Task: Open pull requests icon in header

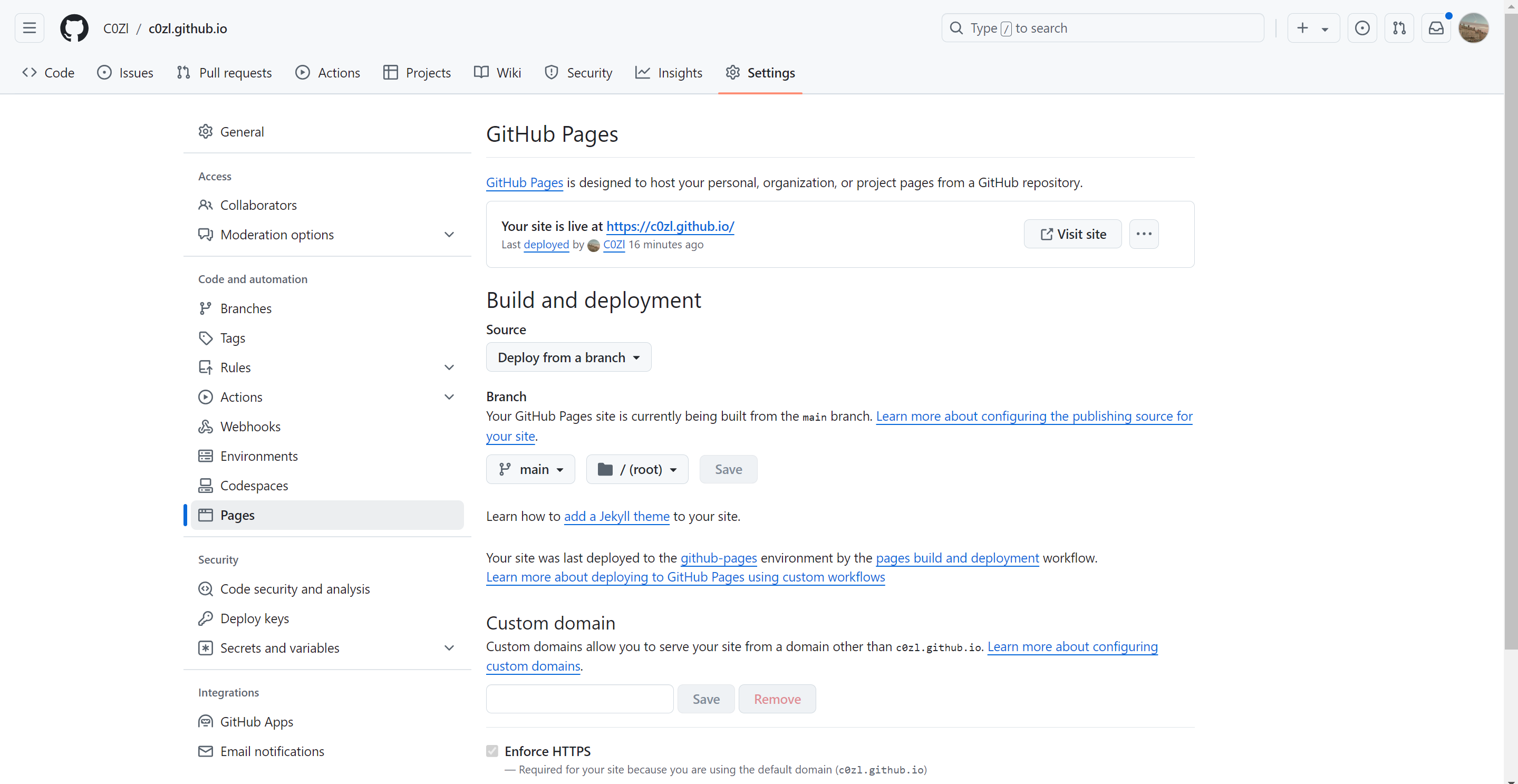Action: [x=1399, y=28]
